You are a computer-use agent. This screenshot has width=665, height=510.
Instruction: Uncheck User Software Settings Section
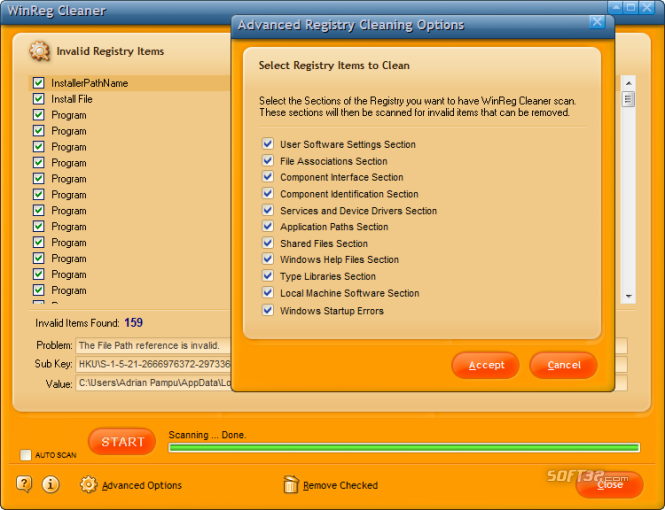(268, 143)
